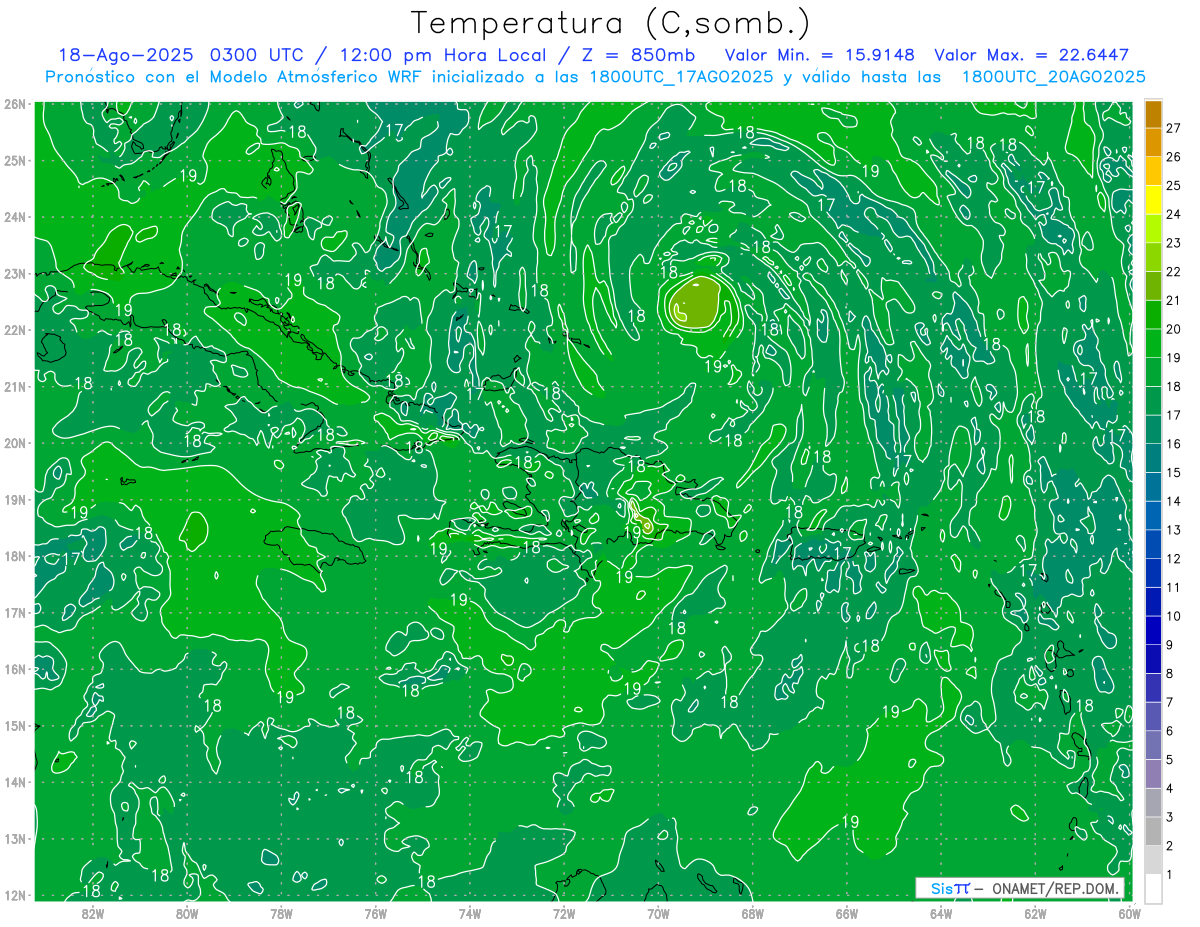
Task: Pick the purple colorbar swatch between 4 and 5
Action: tap(1154, 775)
